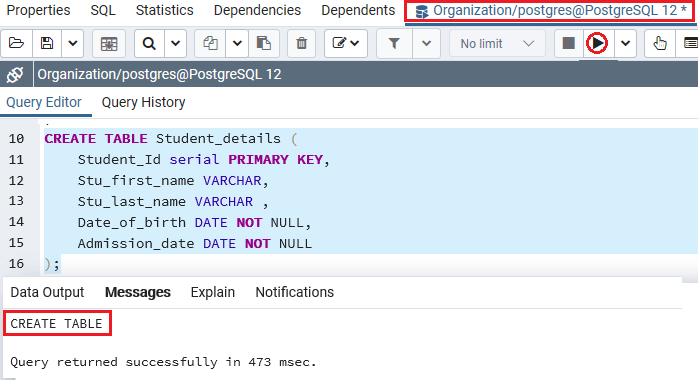Save the query with floppy icon

pos(47,44)
